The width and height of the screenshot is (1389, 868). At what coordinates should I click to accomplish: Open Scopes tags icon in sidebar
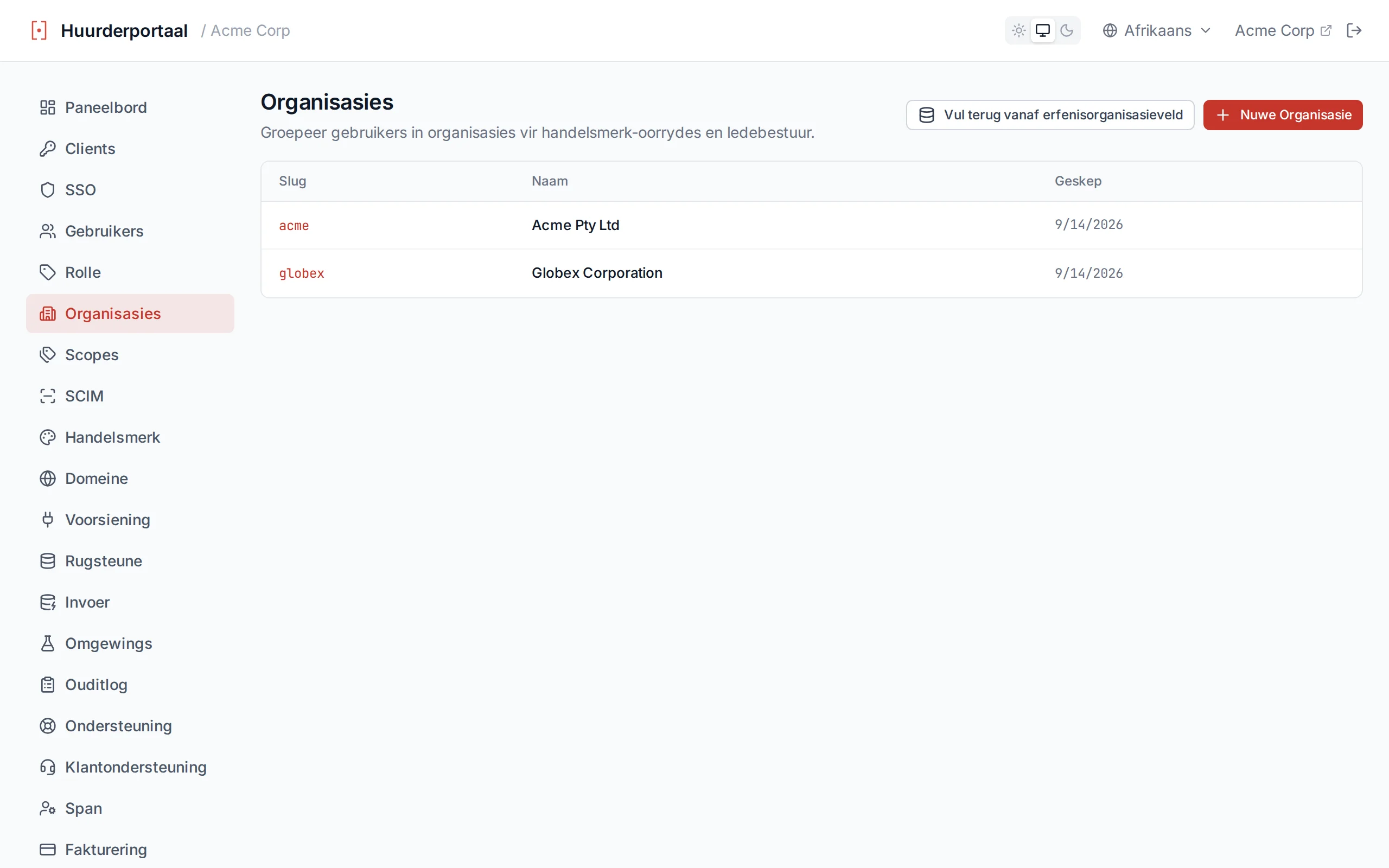48,355
